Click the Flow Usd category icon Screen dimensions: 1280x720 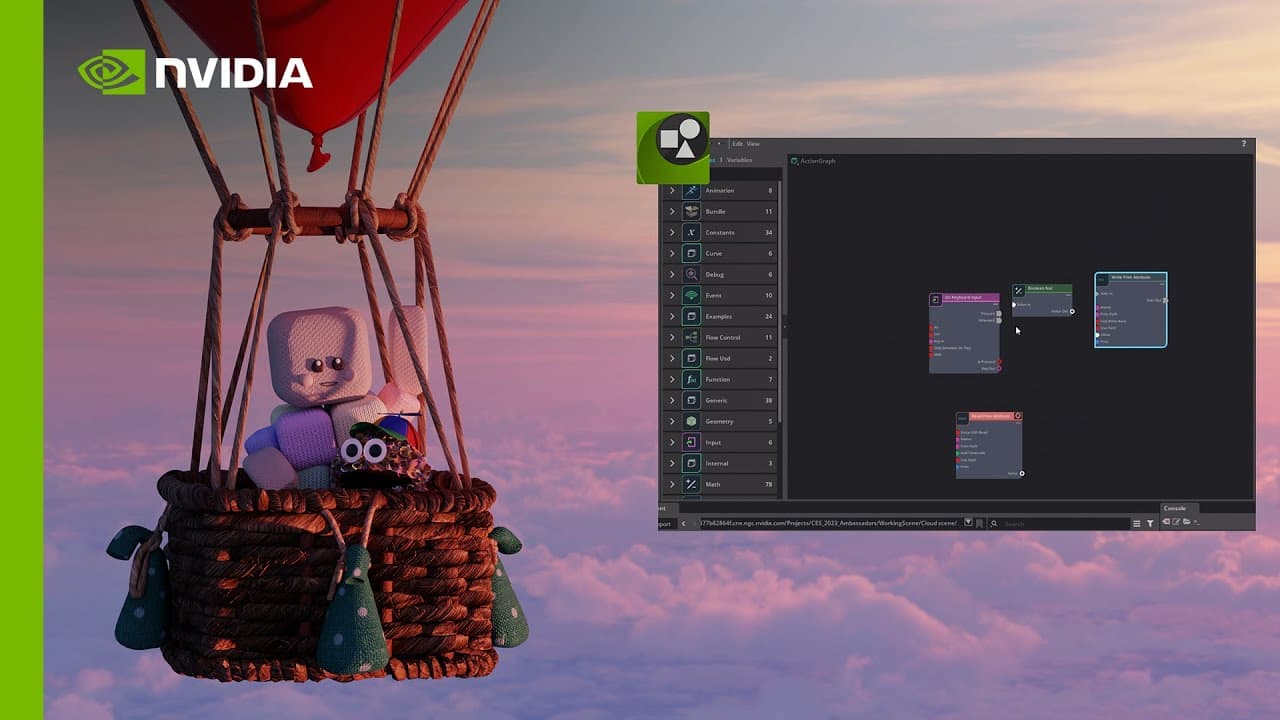pos(691,358)
